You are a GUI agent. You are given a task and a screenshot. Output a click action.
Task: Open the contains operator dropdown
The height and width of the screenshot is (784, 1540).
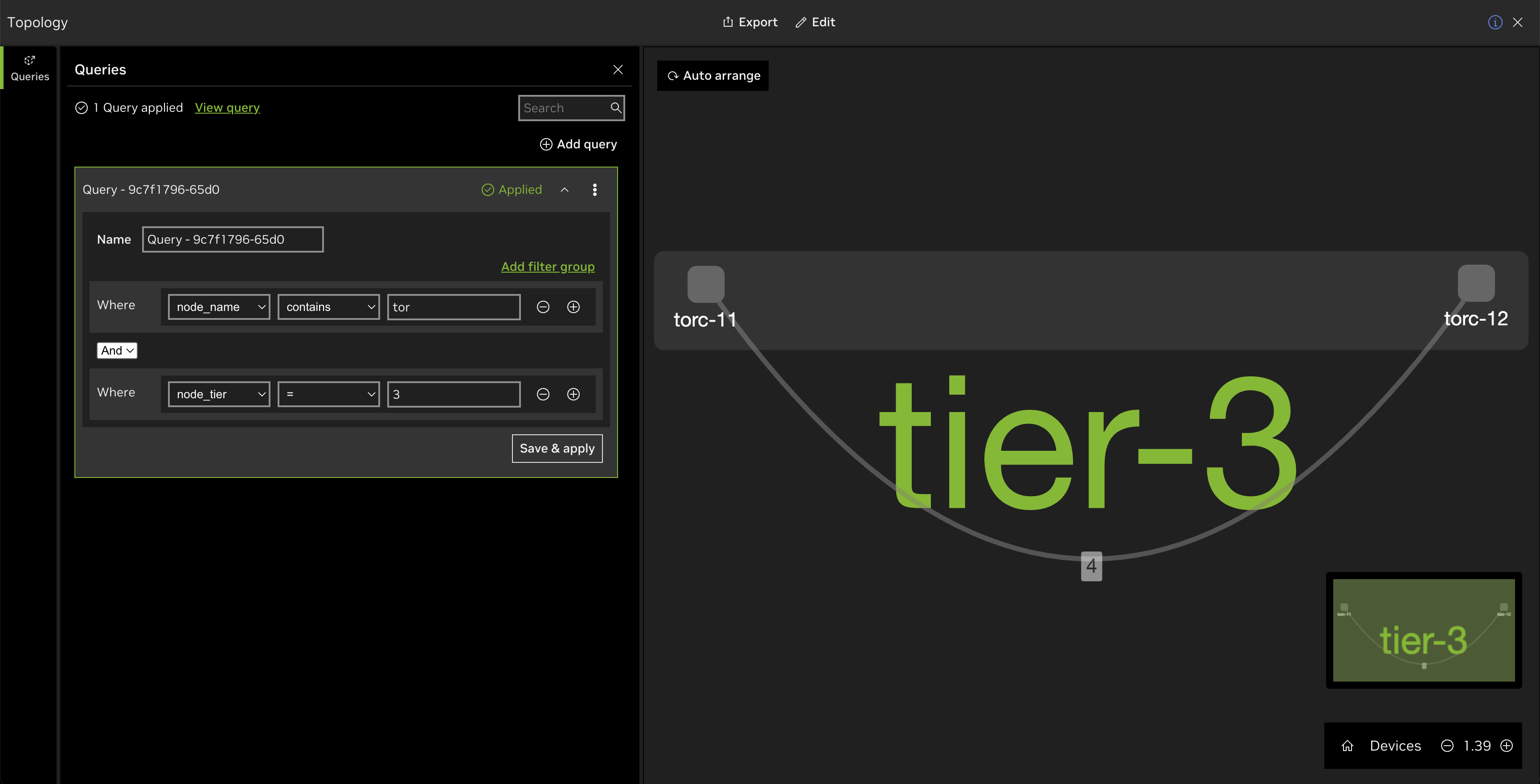[329, 306]
